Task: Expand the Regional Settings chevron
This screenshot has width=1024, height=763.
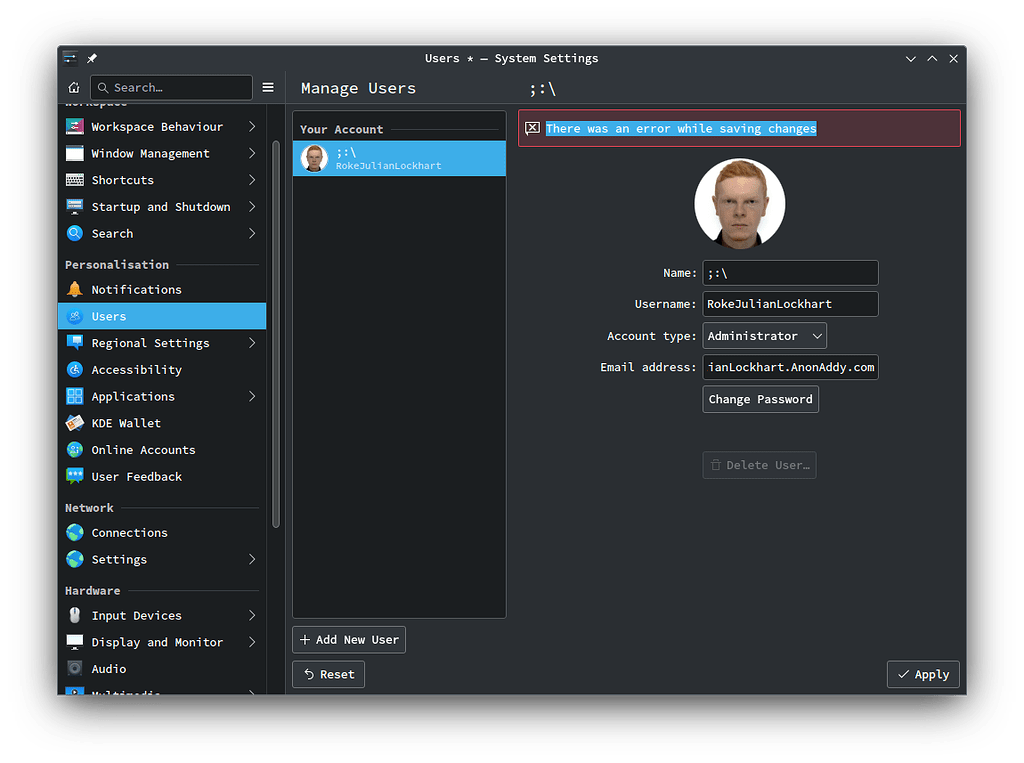Action: click(x=252, y=343)
